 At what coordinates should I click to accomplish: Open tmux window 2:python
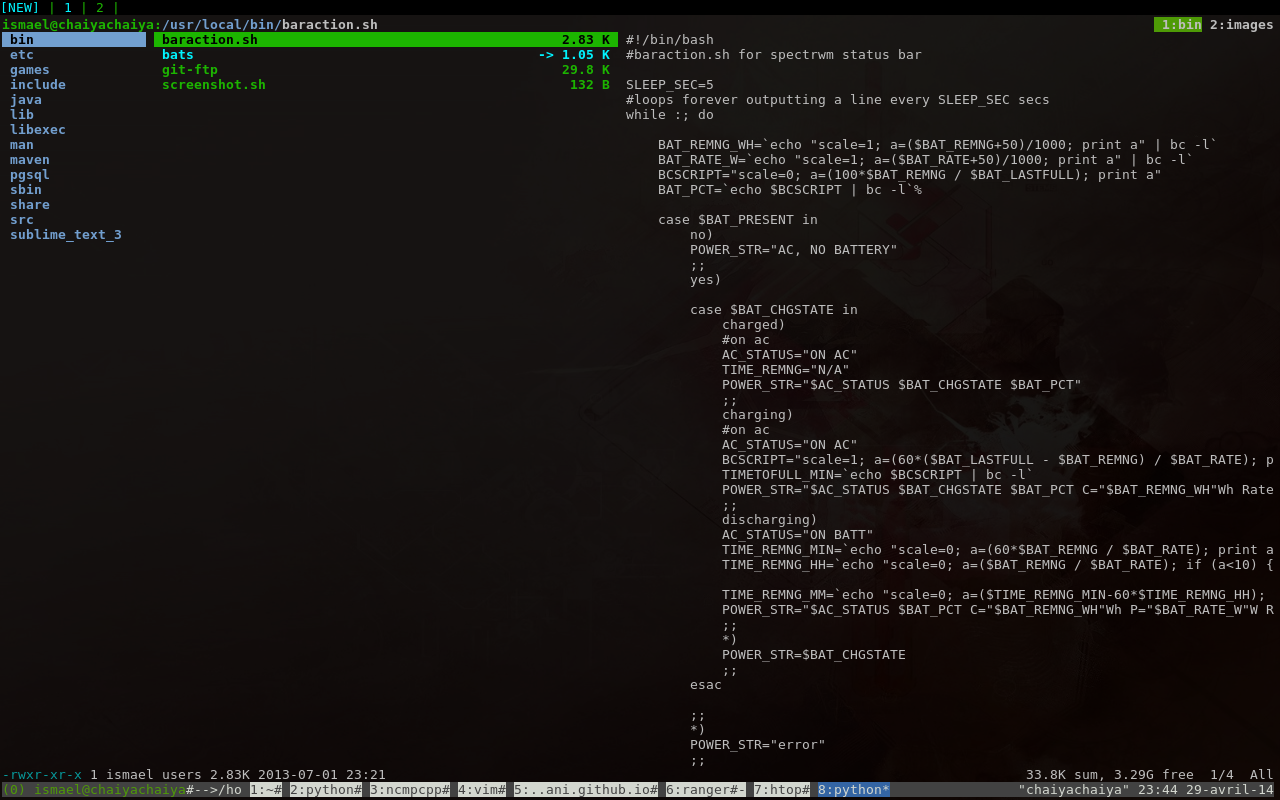[x=326, y=790]
